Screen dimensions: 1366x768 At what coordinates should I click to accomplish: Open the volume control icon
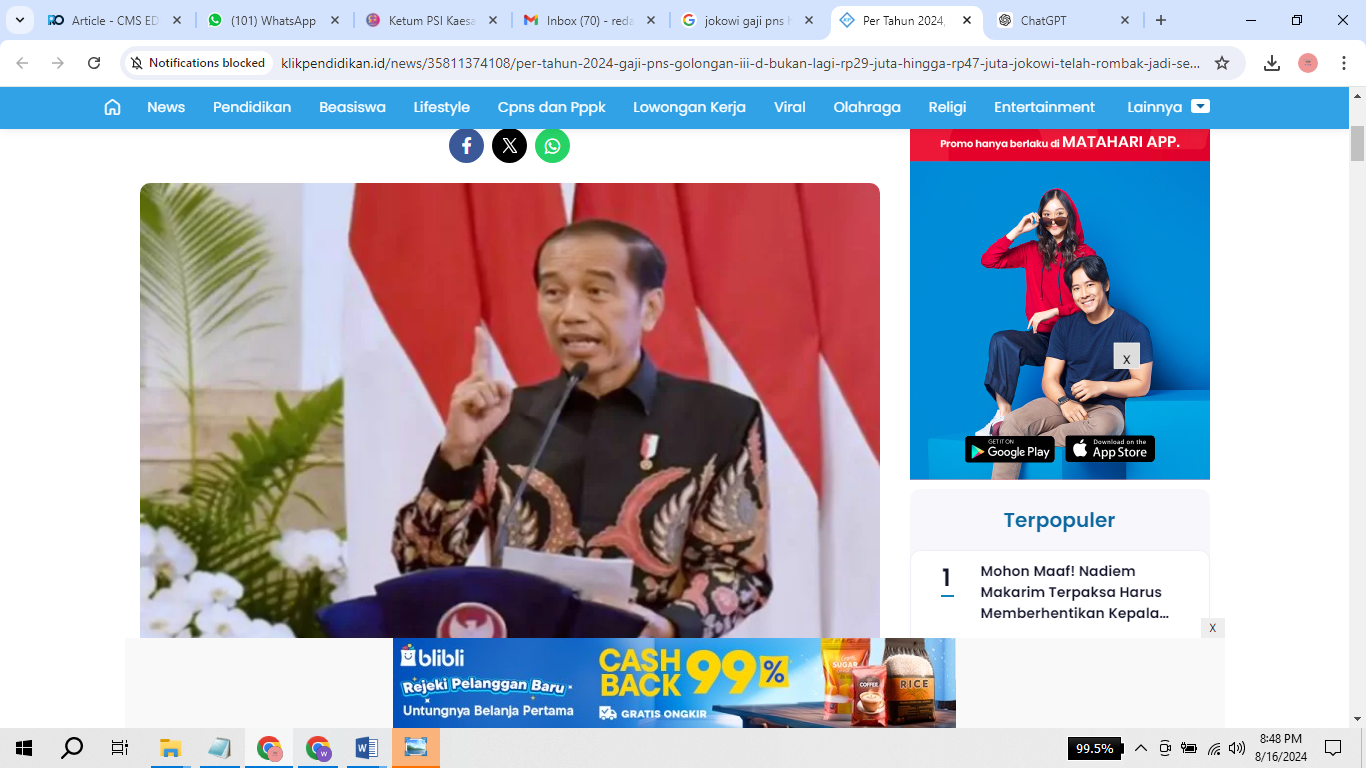click(x=1237, y=748)
